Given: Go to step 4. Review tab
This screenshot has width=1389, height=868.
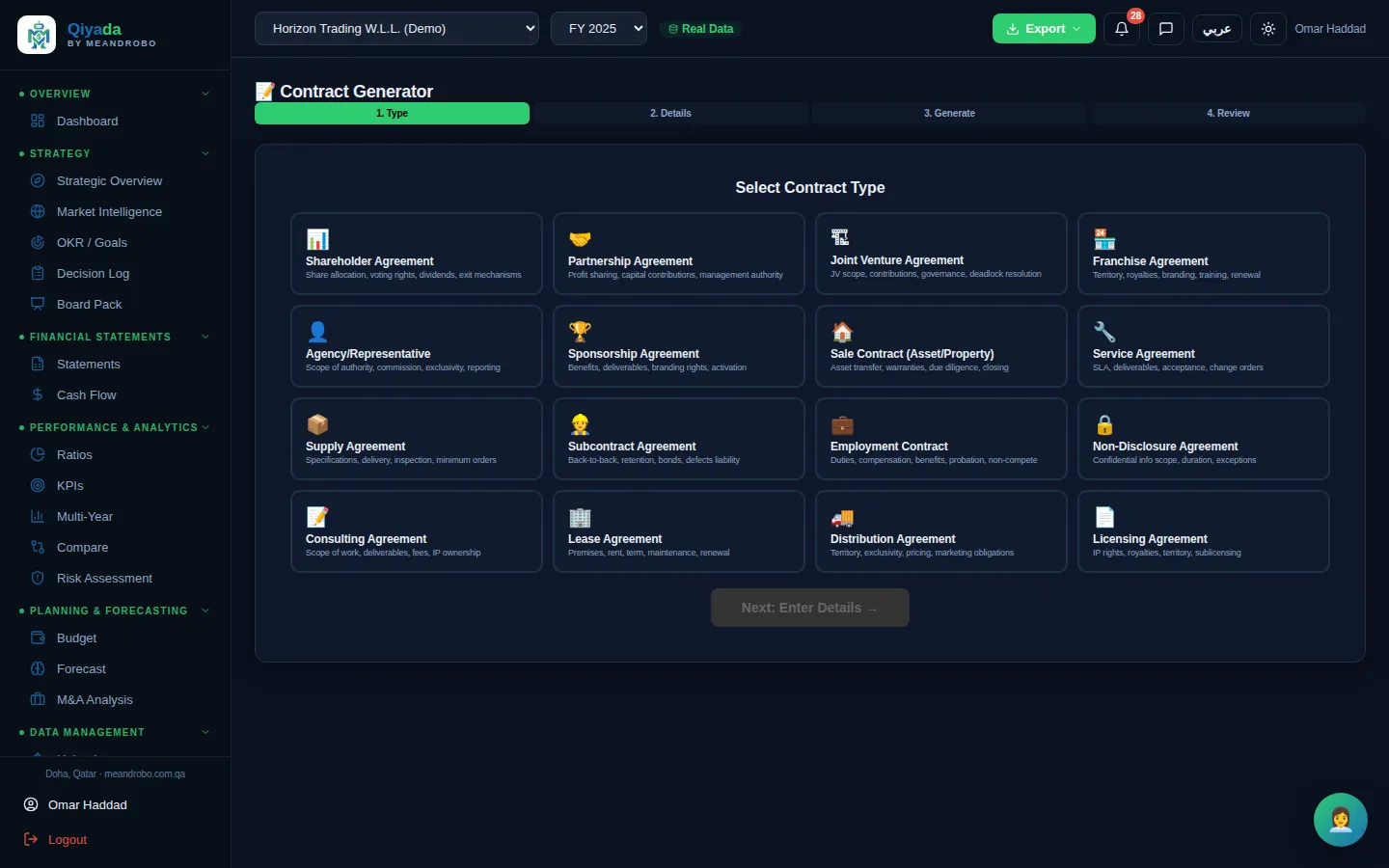Looking at the screenshot, I should point(1228,113).
